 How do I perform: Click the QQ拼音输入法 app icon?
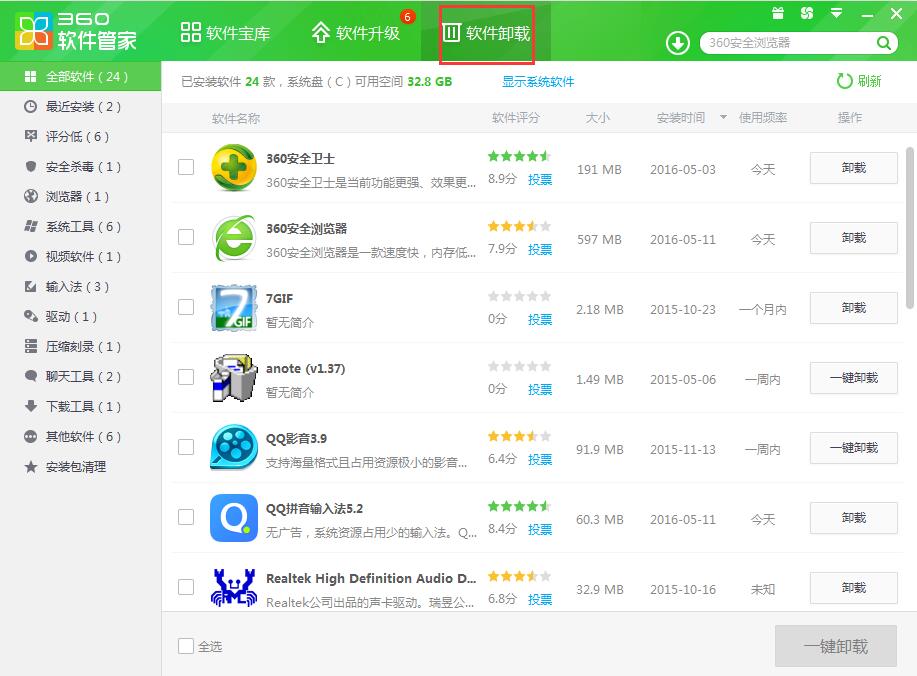234,518
